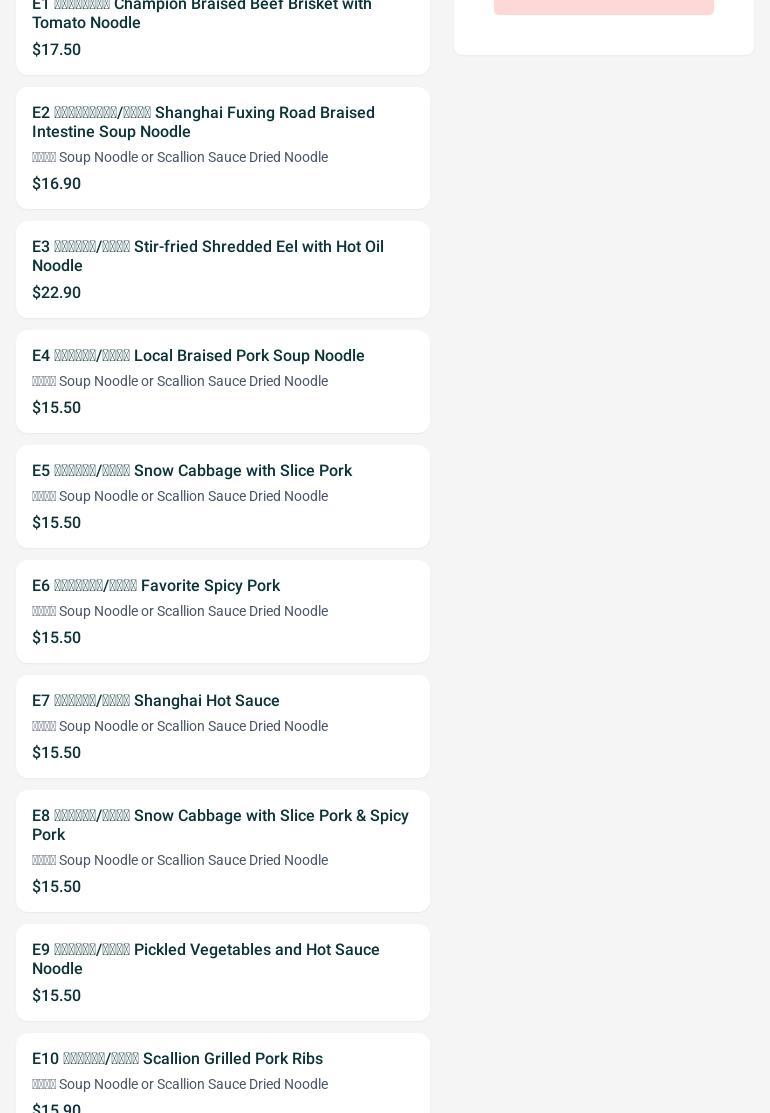The width and height of the screenshot is (770, 1113).
Task: Click the $15.50 price of Favorite Spicy Pork
Action: point(57,637)
